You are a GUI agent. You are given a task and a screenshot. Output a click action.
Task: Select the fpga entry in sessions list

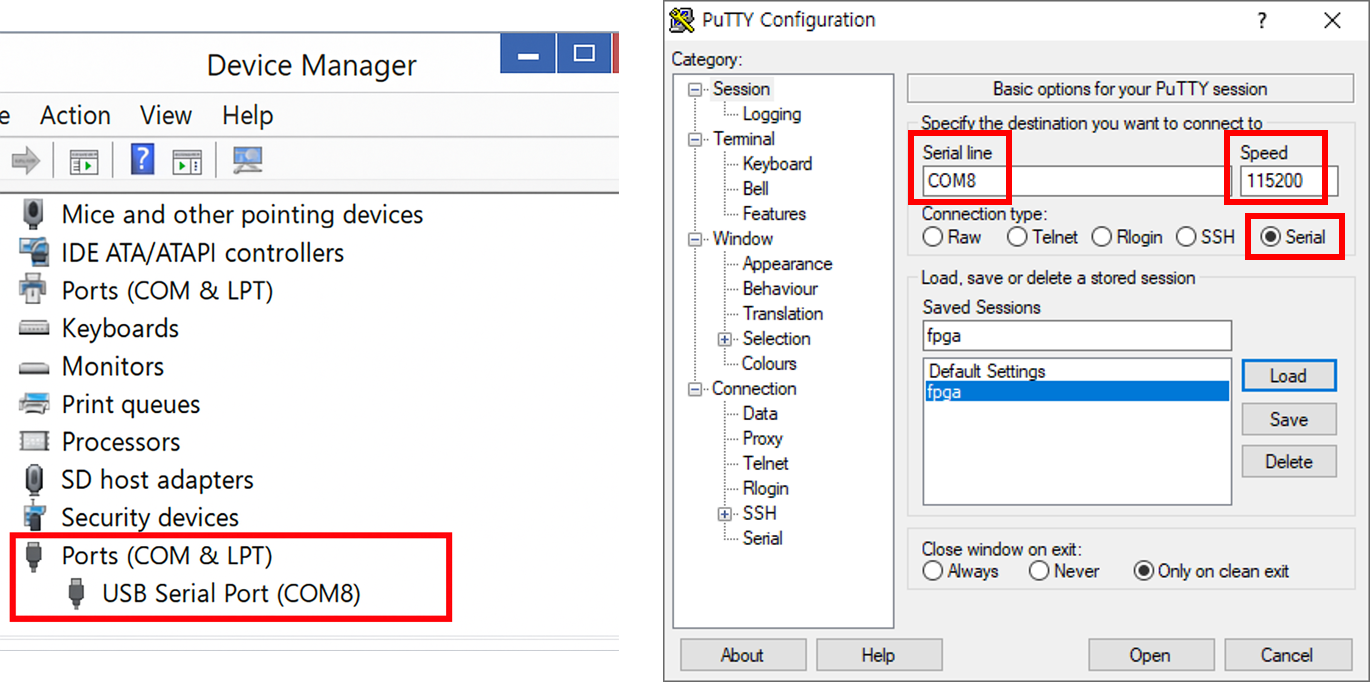pos(1077,392)
